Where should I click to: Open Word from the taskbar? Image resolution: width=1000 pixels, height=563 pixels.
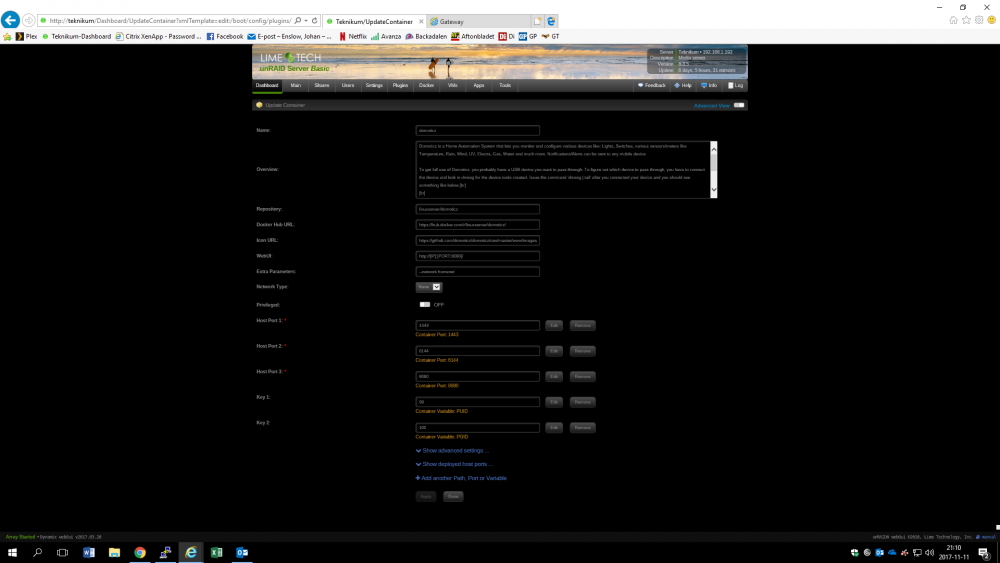pyautogui.click(x=89, y=553)
